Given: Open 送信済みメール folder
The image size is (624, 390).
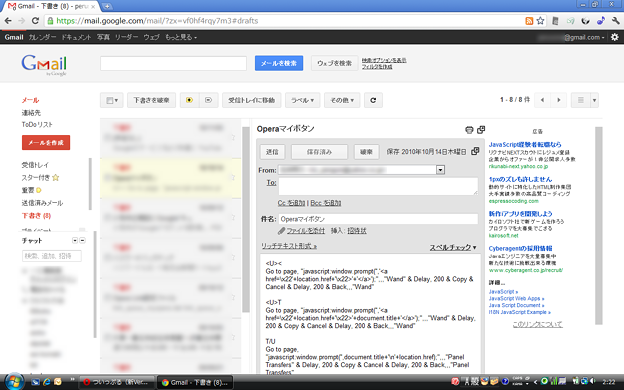Looking at the screenshot, I should (42, 203).
